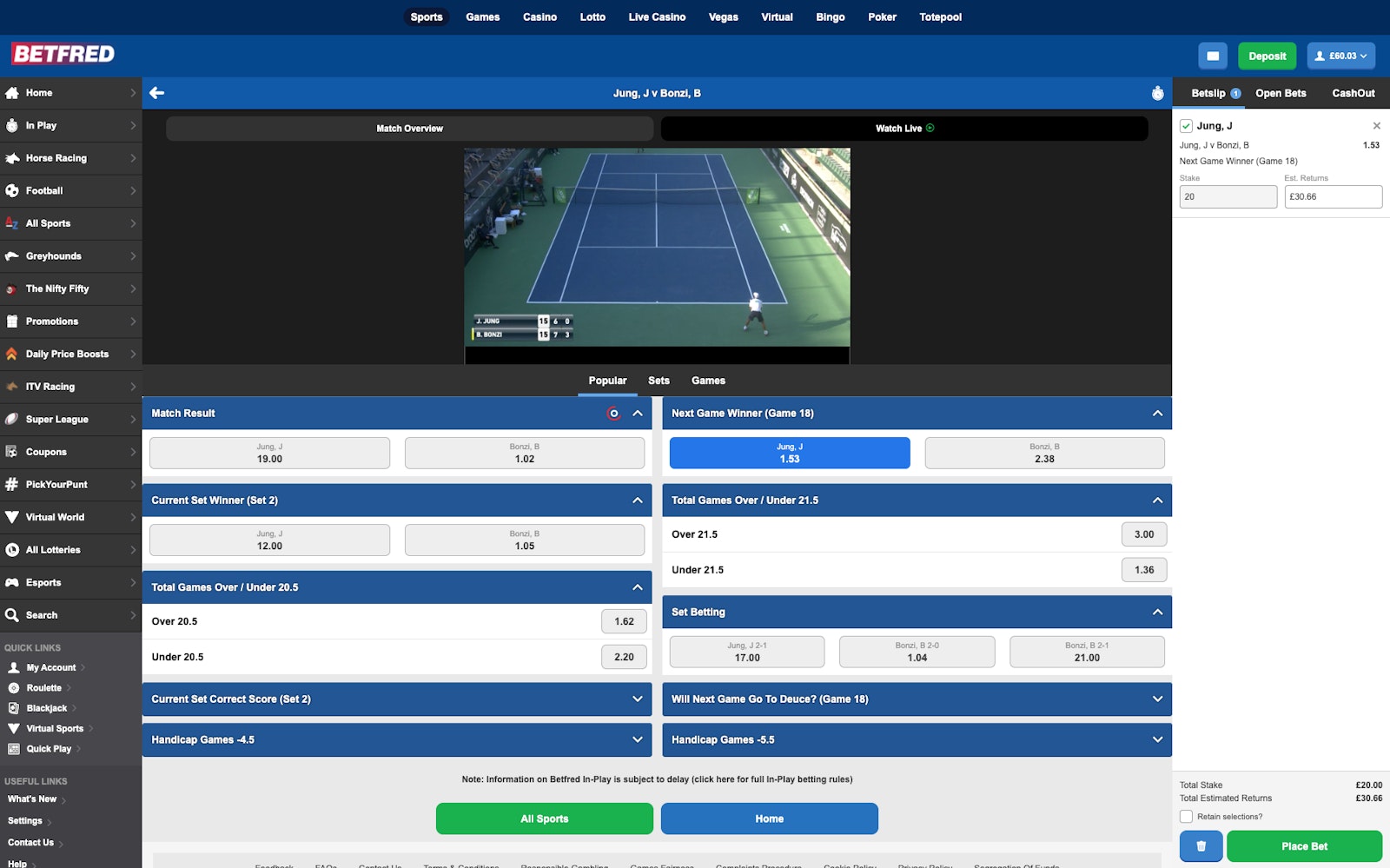Select the Esports sidebar icon

tap(12, 582)
